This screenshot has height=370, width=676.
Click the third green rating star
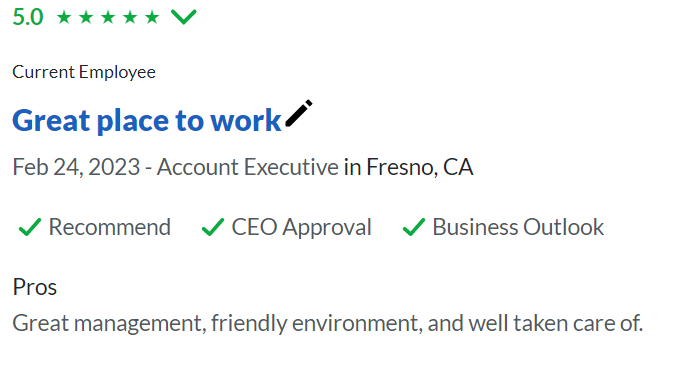click(108, 17)
